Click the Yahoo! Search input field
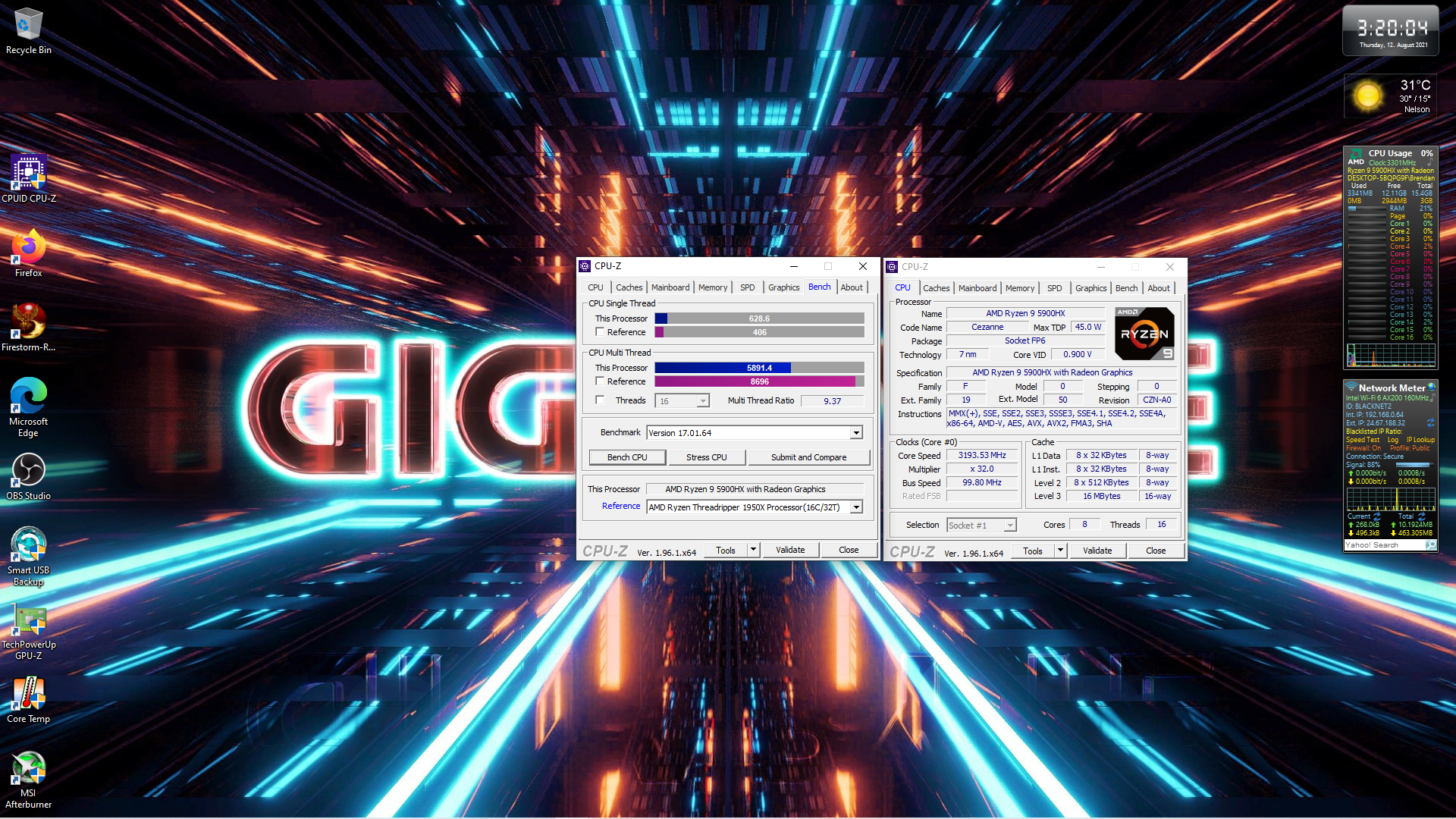Screen dimensions: 1456x819 [1384, 545]
